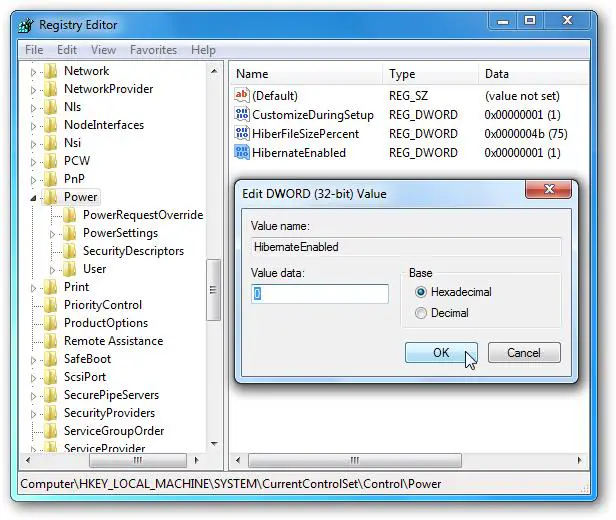
Task: Click Cancel in the Edit DWORD dialog
Action: point(524,352)
